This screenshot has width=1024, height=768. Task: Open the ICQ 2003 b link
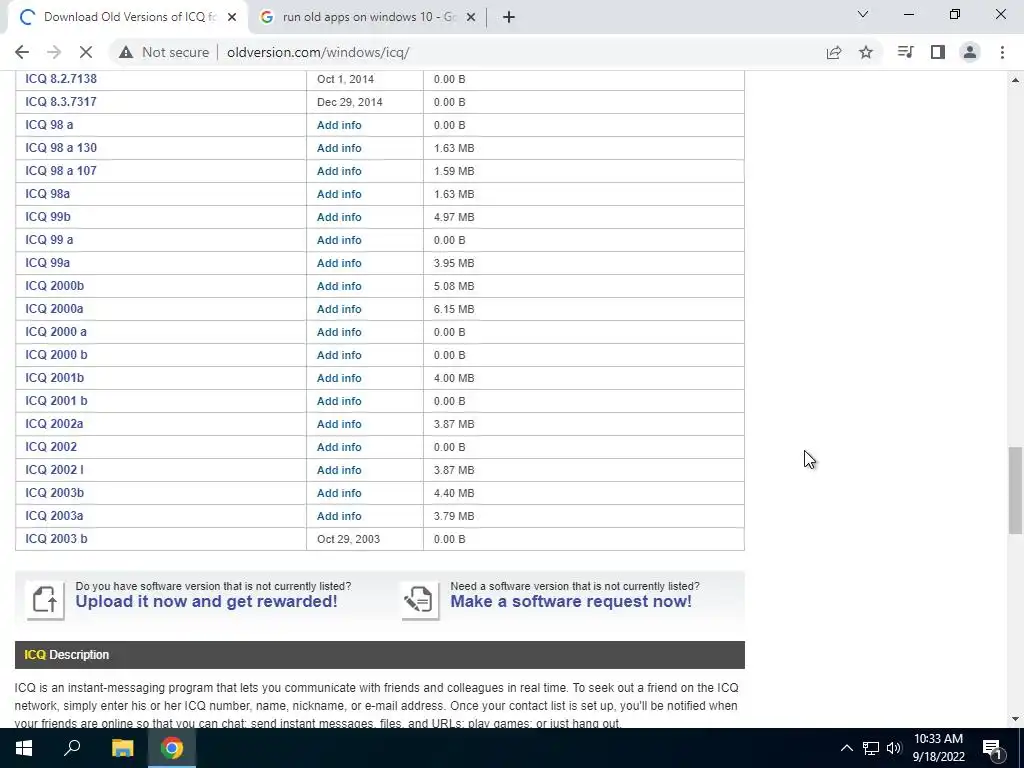pos(56,539)
